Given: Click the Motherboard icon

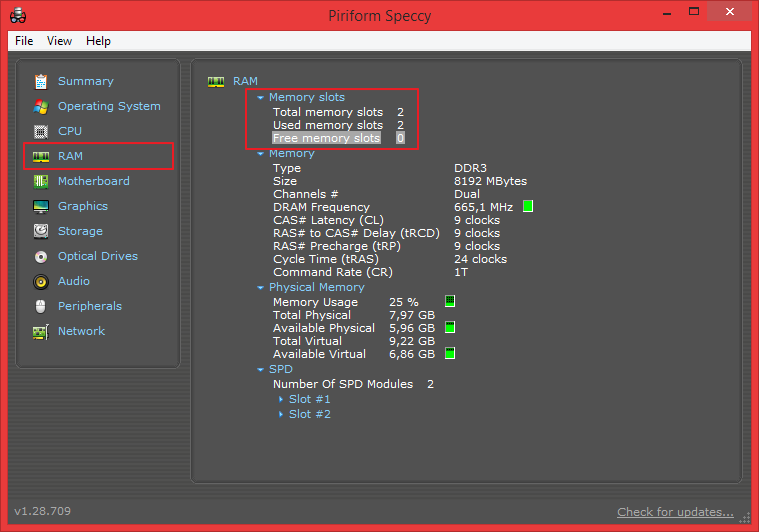Looking at the screenshot, I should click(x=41, y=182).
